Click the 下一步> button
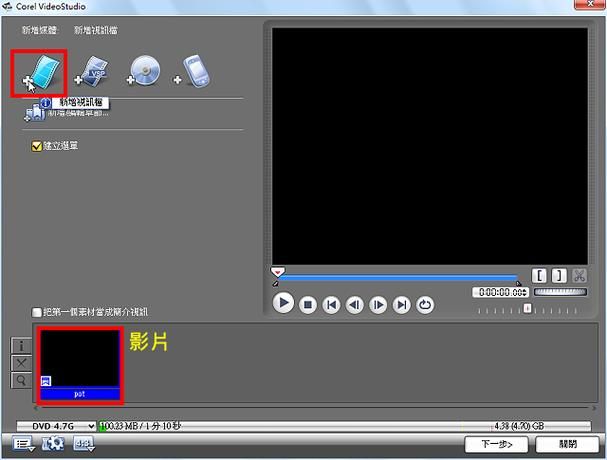 (x=496, y=443)
